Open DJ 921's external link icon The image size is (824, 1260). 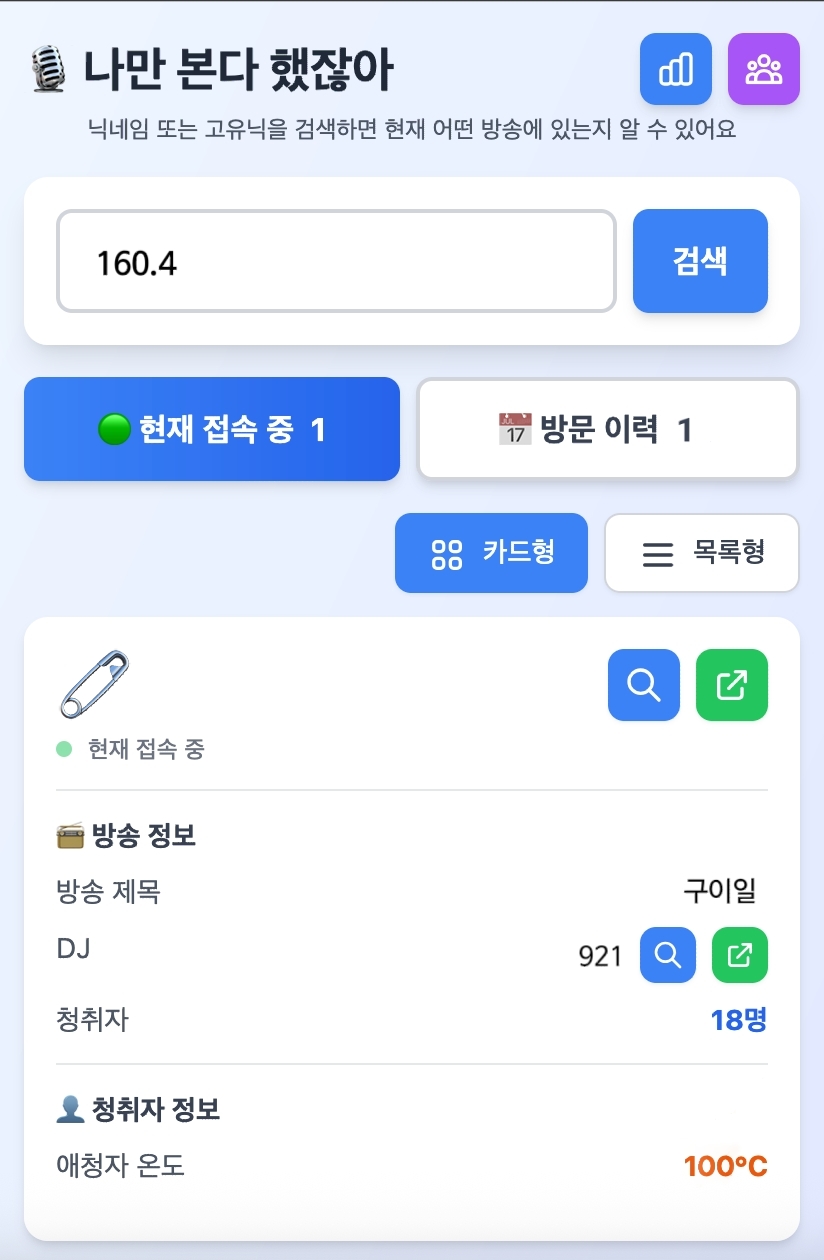[740, 955]
